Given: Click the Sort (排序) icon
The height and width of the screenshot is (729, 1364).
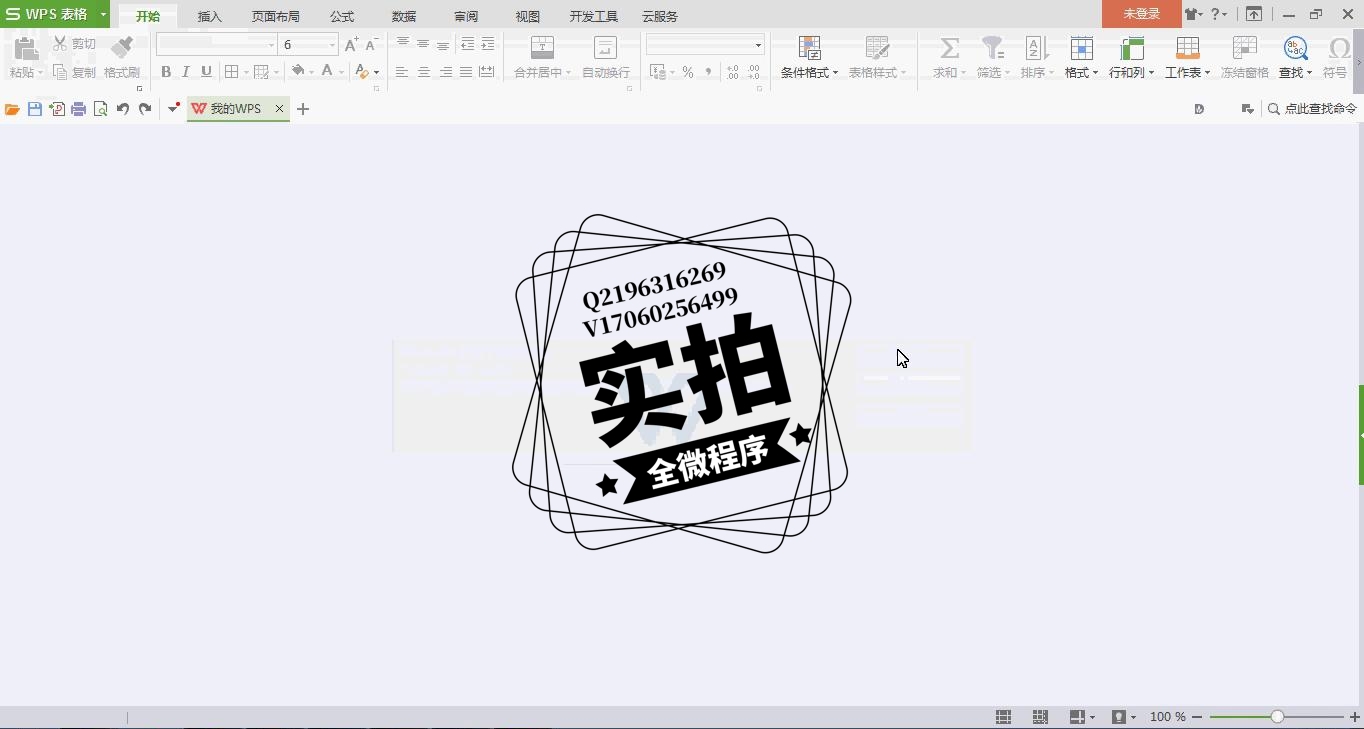Looking at the screenshot, I should click(1036, 47).
